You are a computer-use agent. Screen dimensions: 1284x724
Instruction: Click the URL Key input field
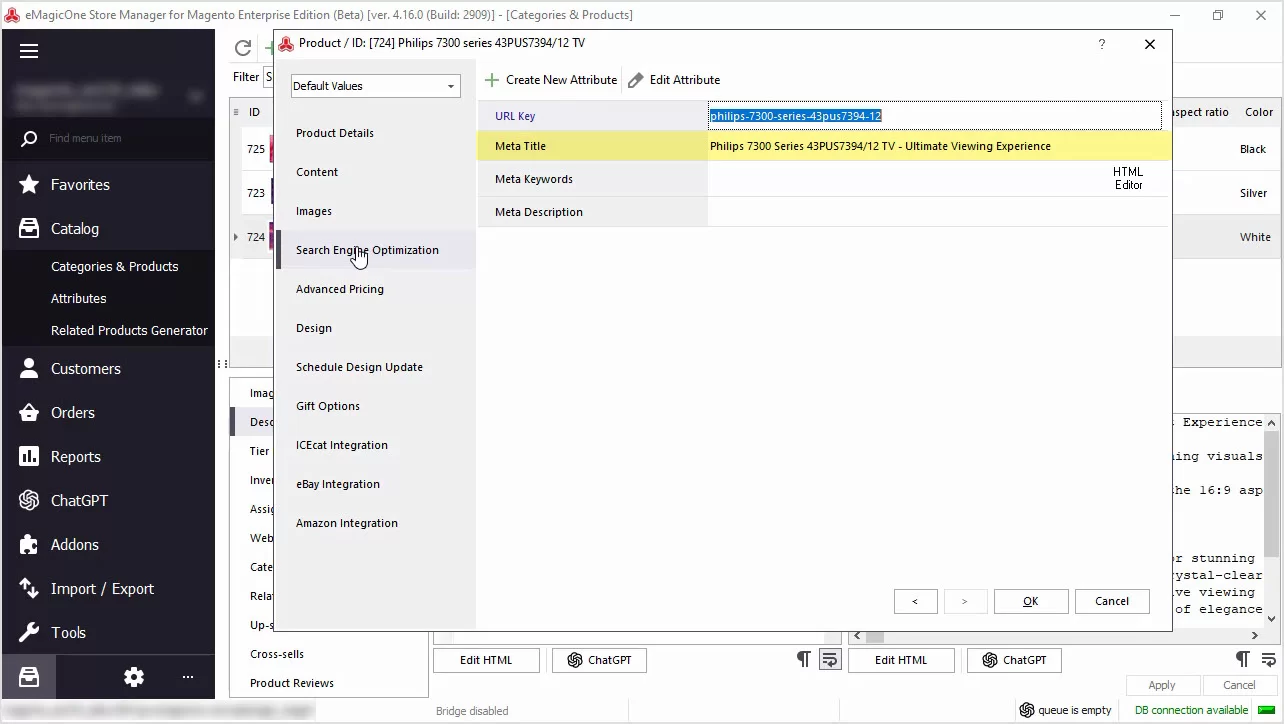934,116
